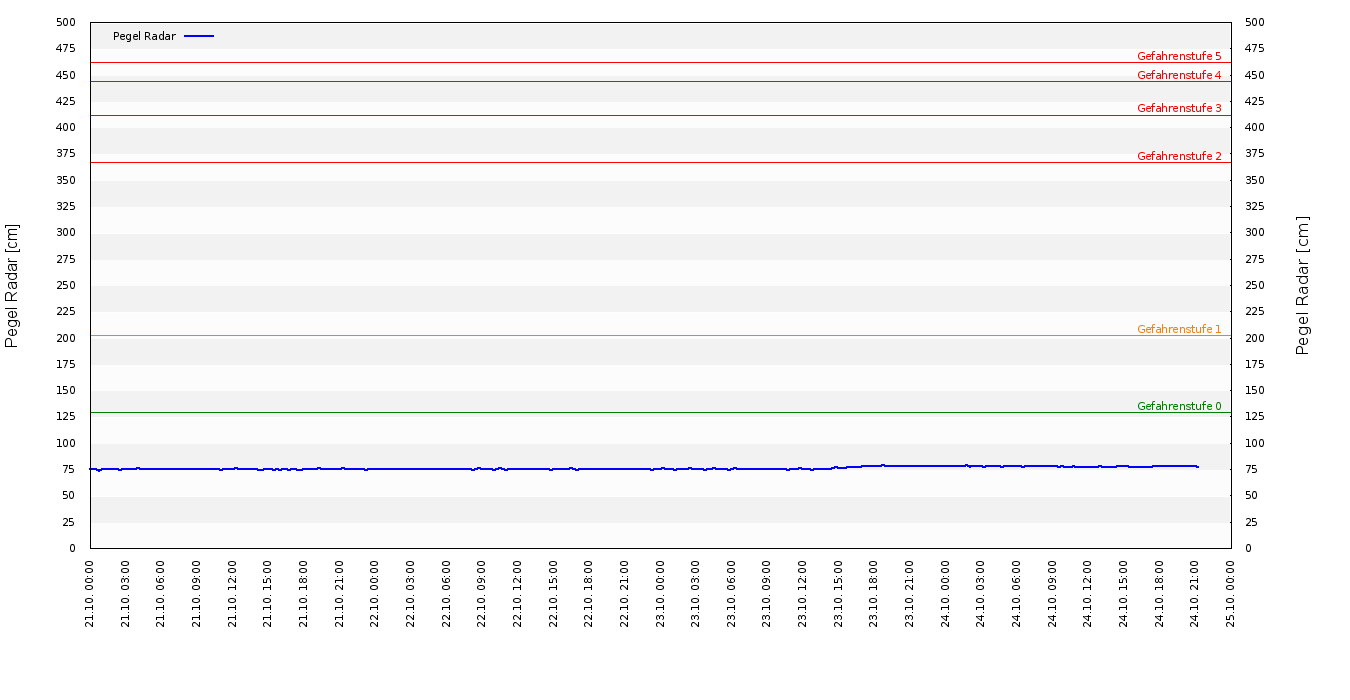Click the 22.10. 12:00 time axis label
Screen dimensions: 1350x700
pos(518,594)
